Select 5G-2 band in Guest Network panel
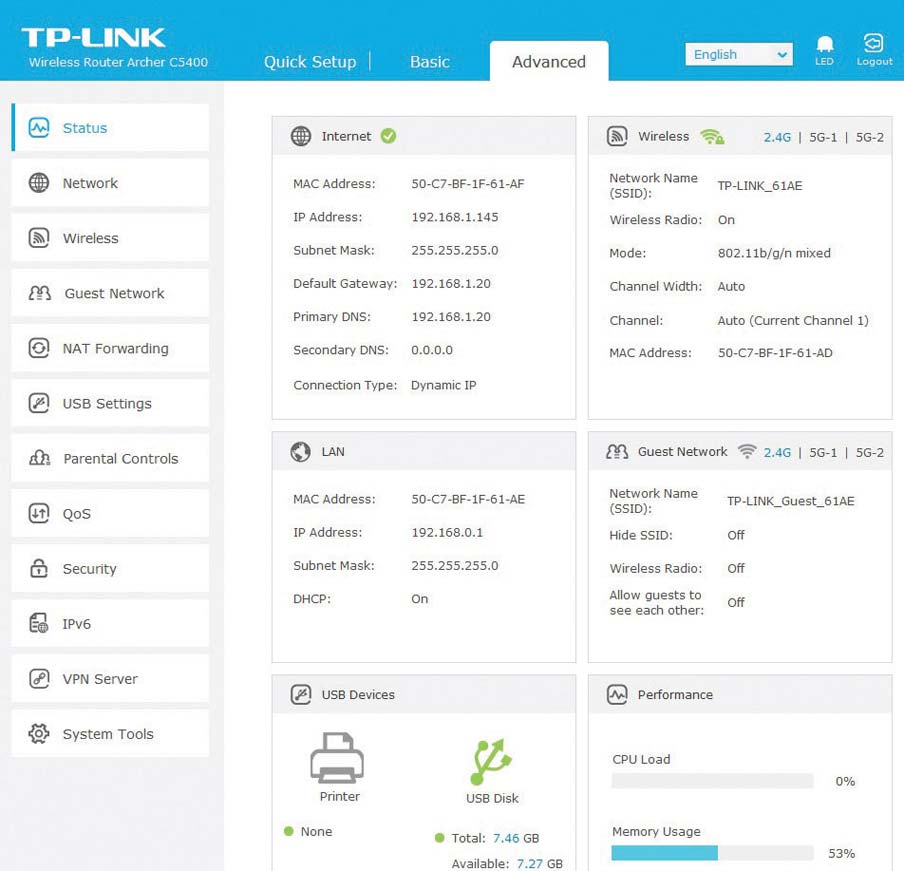904x871 pixels. 869,453
